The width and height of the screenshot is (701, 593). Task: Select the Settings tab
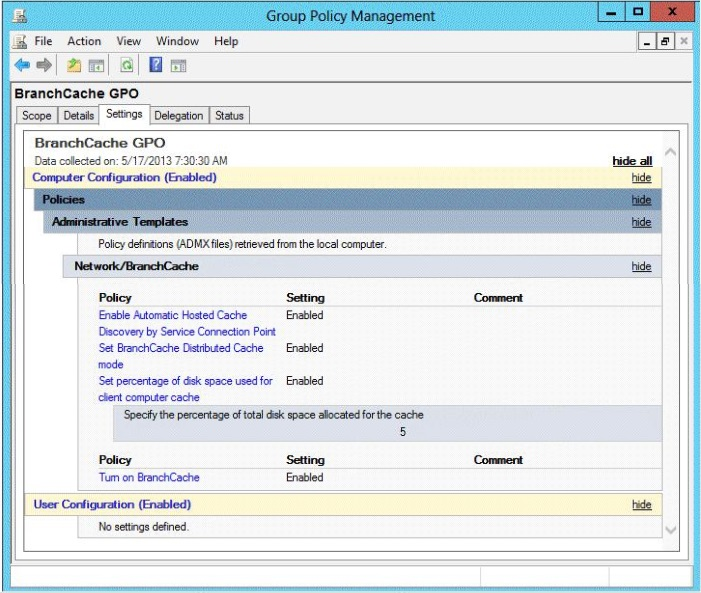124,114
